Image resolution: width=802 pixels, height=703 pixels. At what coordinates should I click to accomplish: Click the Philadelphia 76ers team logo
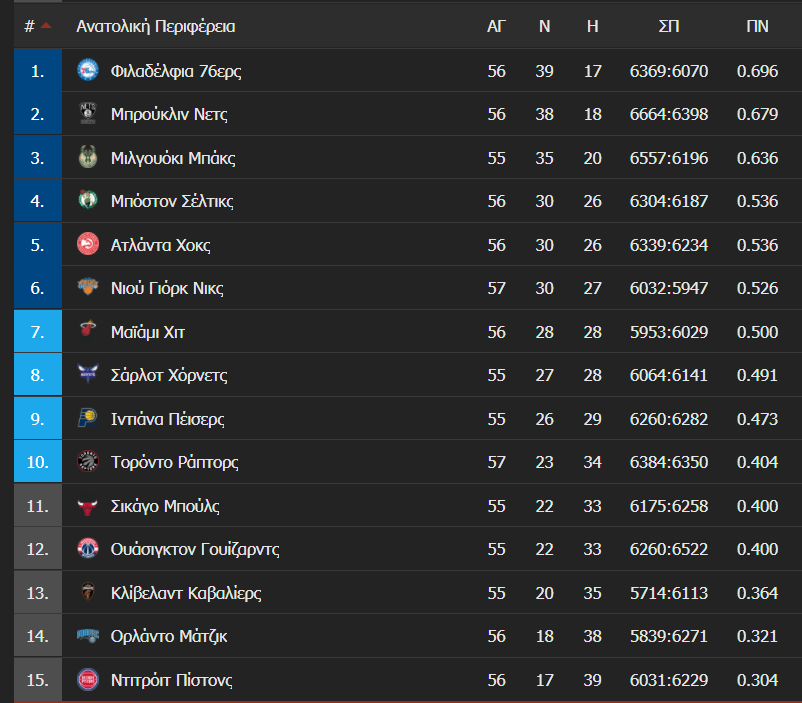coord(87,70)
